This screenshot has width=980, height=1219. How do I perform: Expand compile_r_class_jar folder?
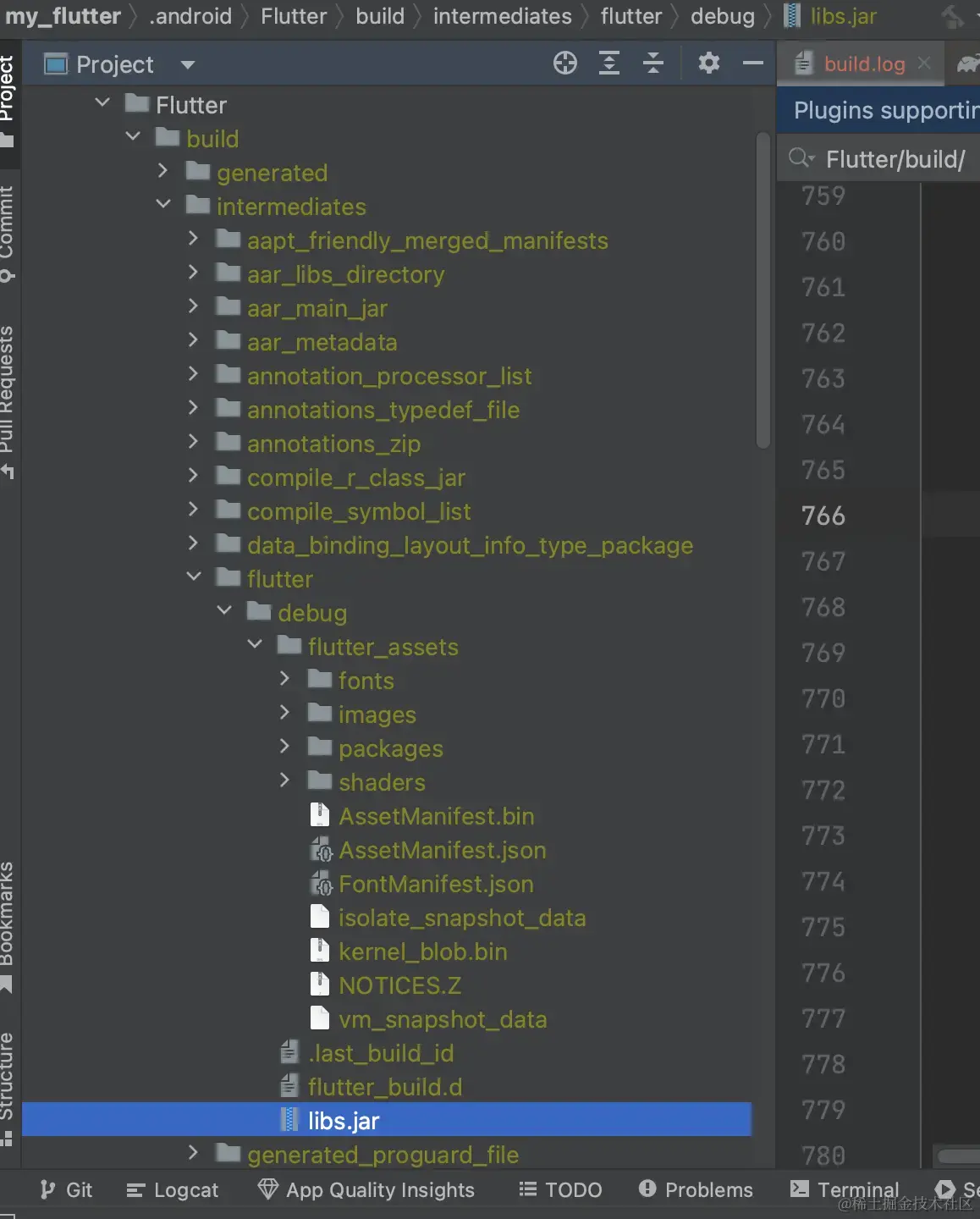[194, 475]
